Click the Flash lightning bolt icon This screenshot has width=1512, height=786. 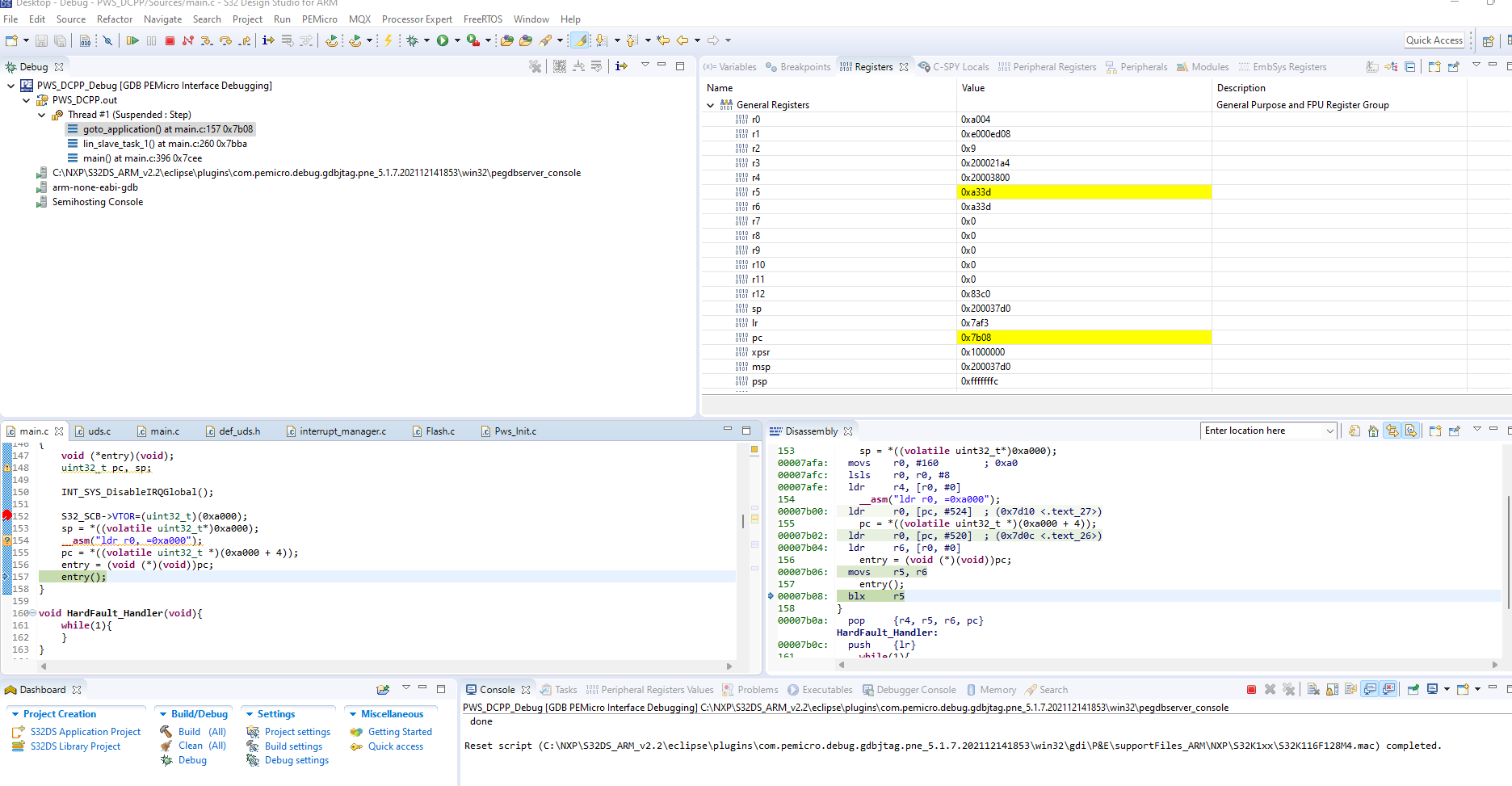point(388,40)
